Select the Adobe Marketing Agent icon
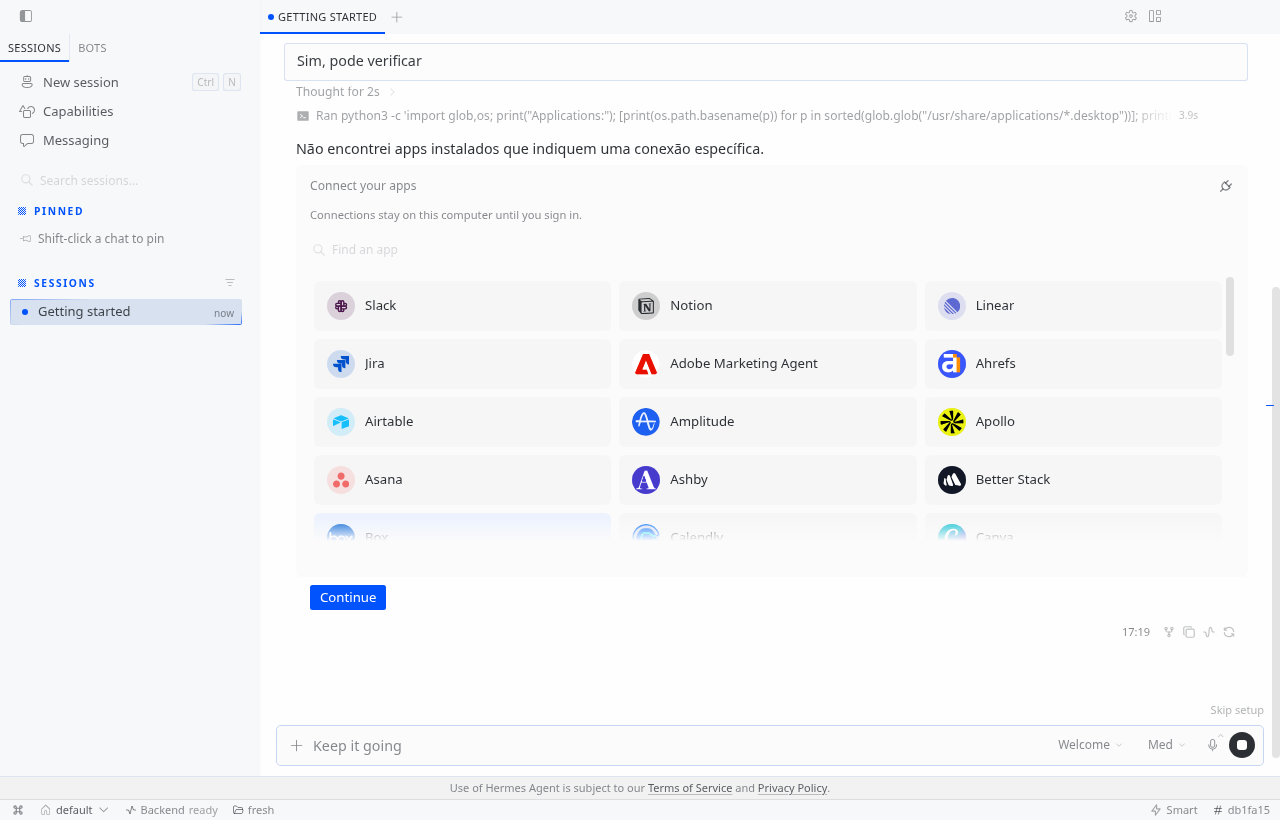The image size is (1280, 820). point(646,364)
